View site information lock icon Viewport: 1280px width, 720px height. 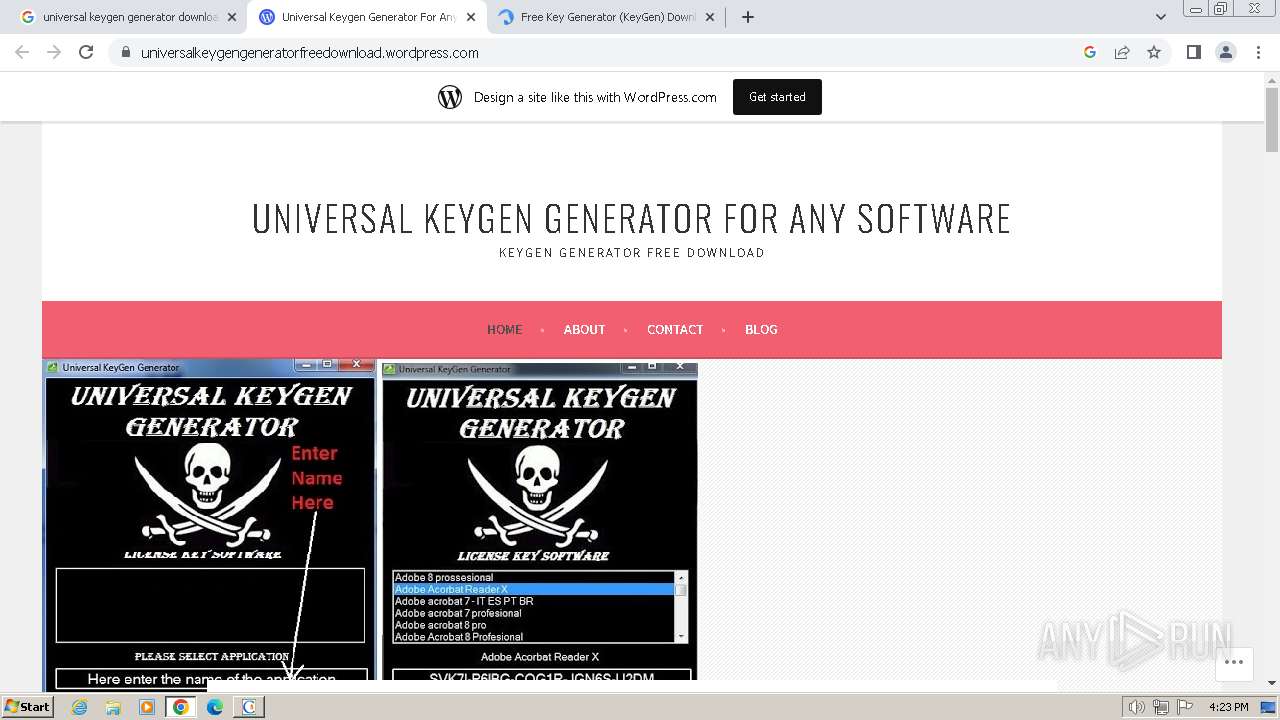tap(125, 52)
